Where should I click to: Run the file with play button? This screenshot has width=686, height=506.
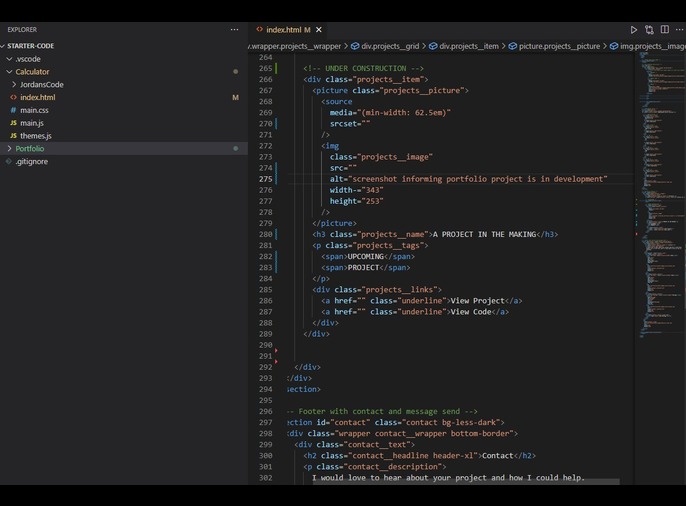(x=634, y=30)
